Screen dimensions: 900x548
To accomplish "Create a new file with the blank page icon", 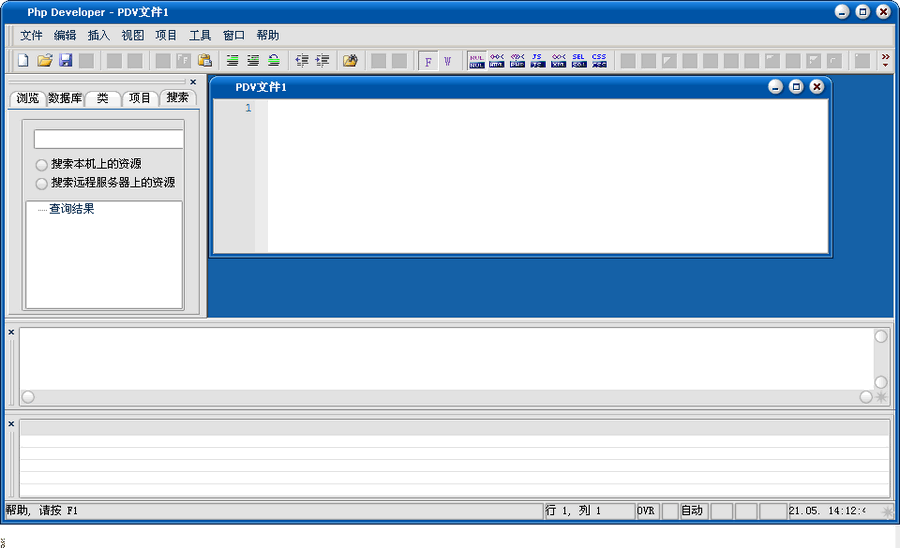I will [x=23, y=60].
